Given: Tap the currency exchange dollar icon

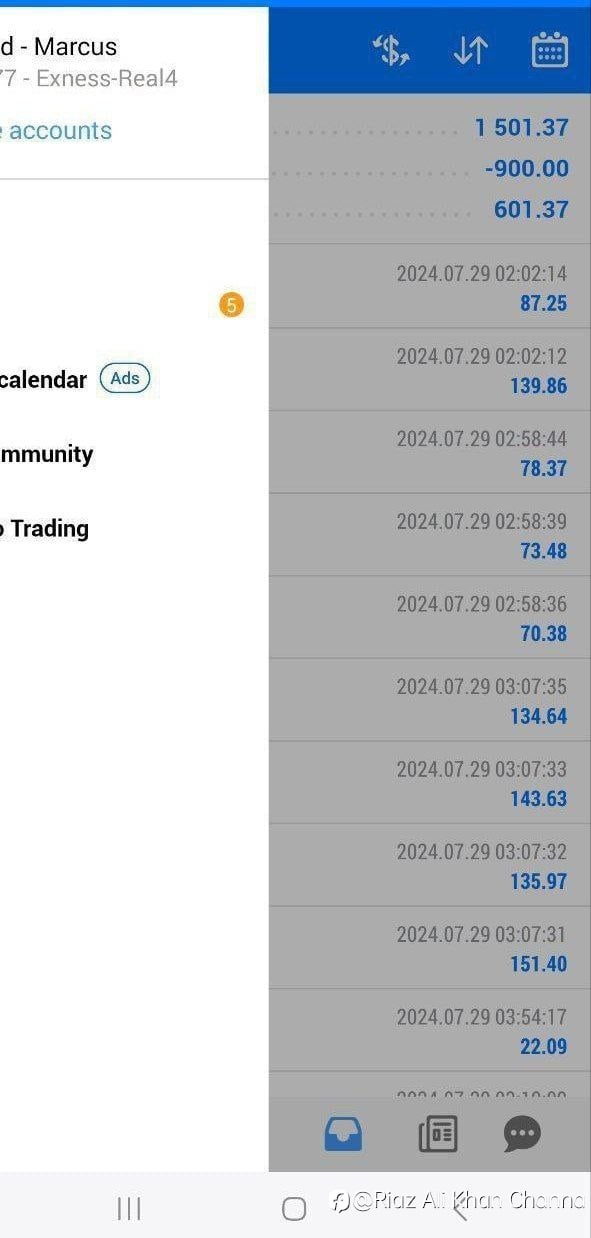Looking at the screenshot, I should (x=391, y=51).
